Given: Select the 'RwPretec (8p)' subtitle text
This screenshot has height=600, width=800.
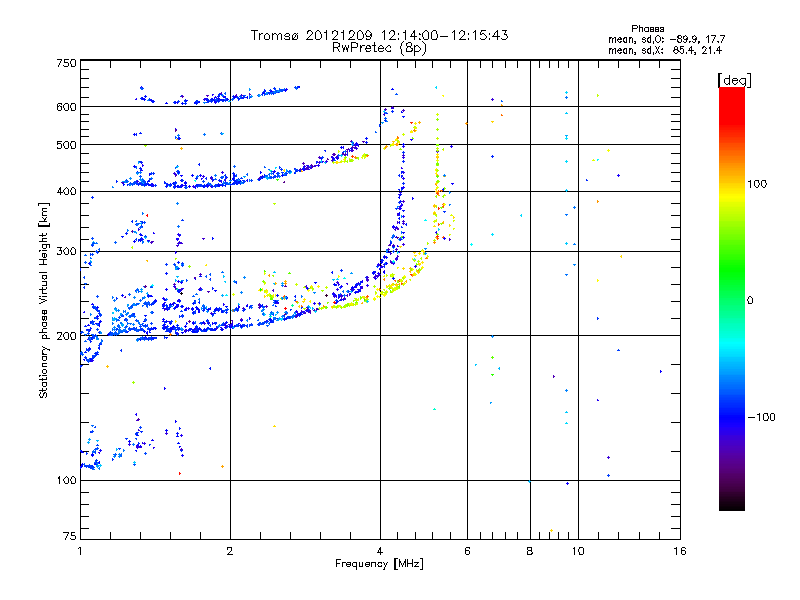Looking at the screenshot, I should pos(379,48).
